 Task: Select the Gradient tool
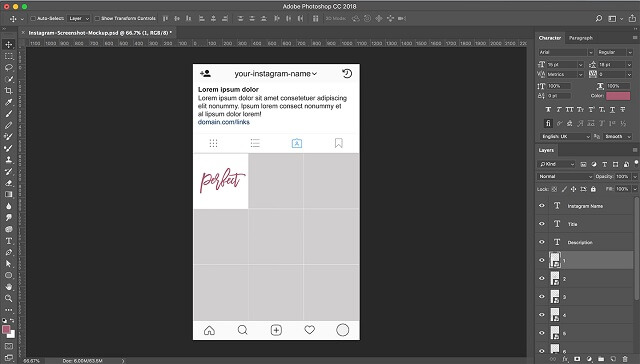coord(9,194)
